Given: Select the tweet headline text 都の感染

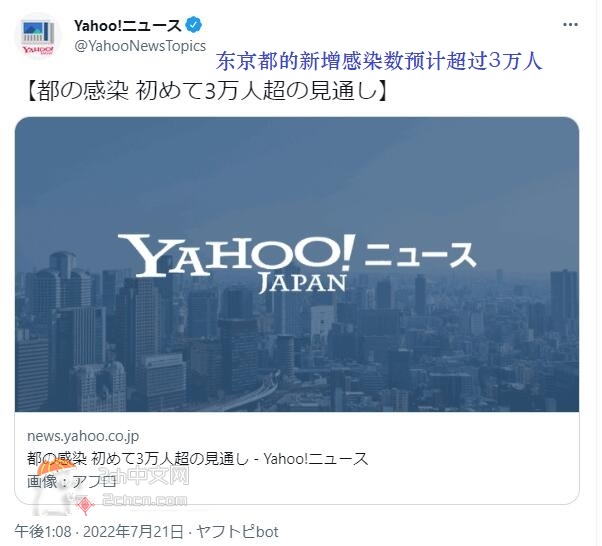Looking at the screenshot, I should coord(83,92).
